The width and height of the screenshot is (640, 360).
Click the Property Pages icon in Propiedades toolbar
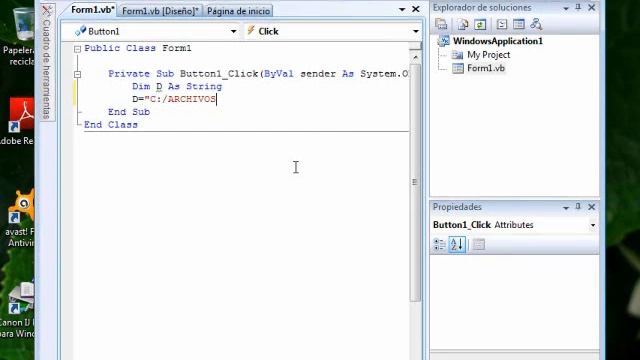coord(478,244)
